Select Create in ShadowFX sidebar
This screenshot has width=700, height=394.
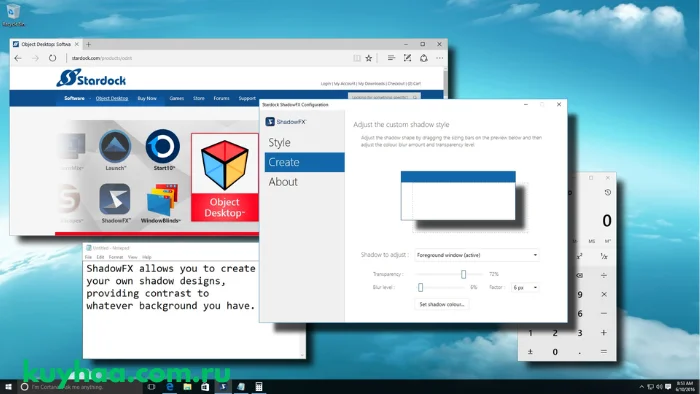(304, 162)
